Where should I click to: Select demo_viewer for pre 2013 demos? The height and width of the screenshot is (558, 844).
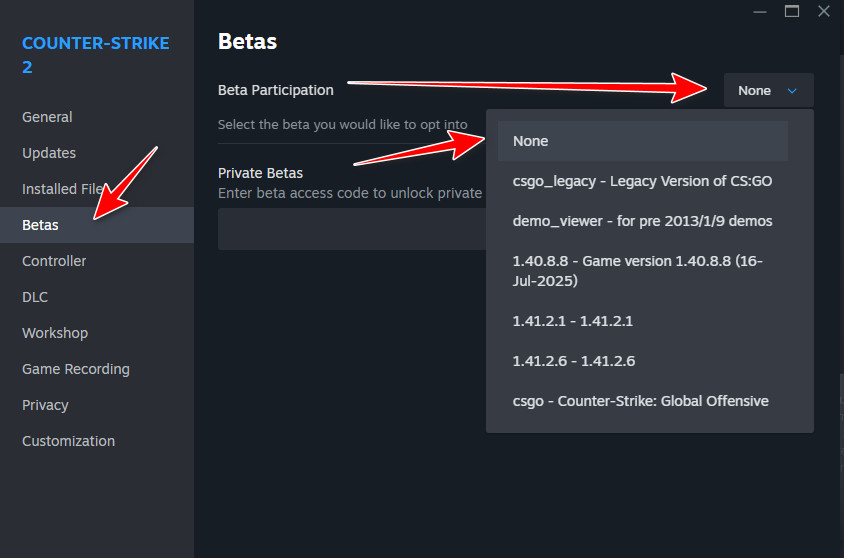point(642,221)
